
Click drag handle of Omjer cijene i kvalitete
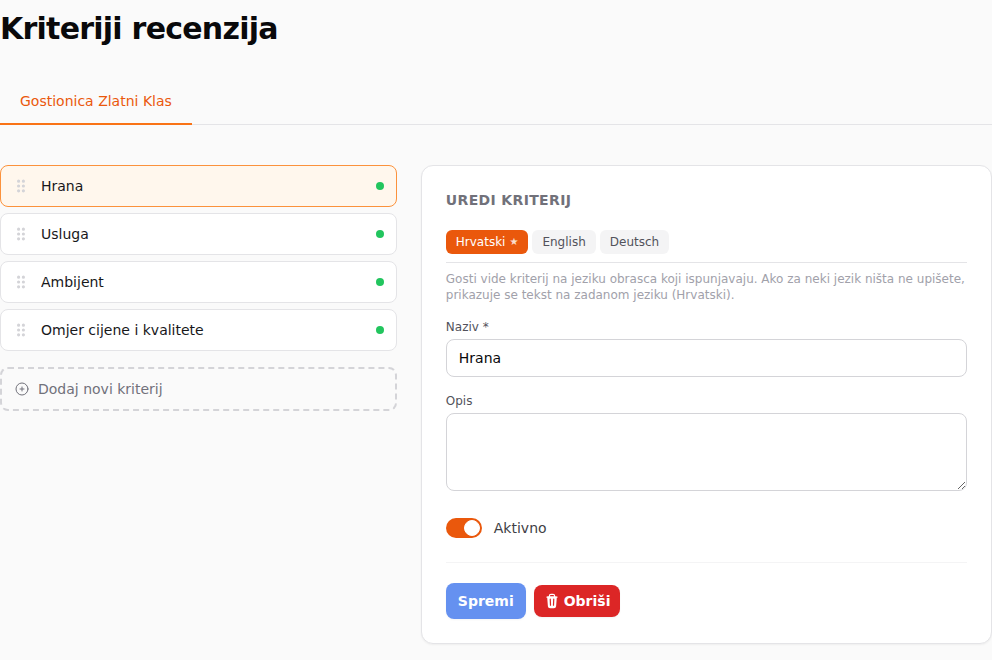click(21, 330)
